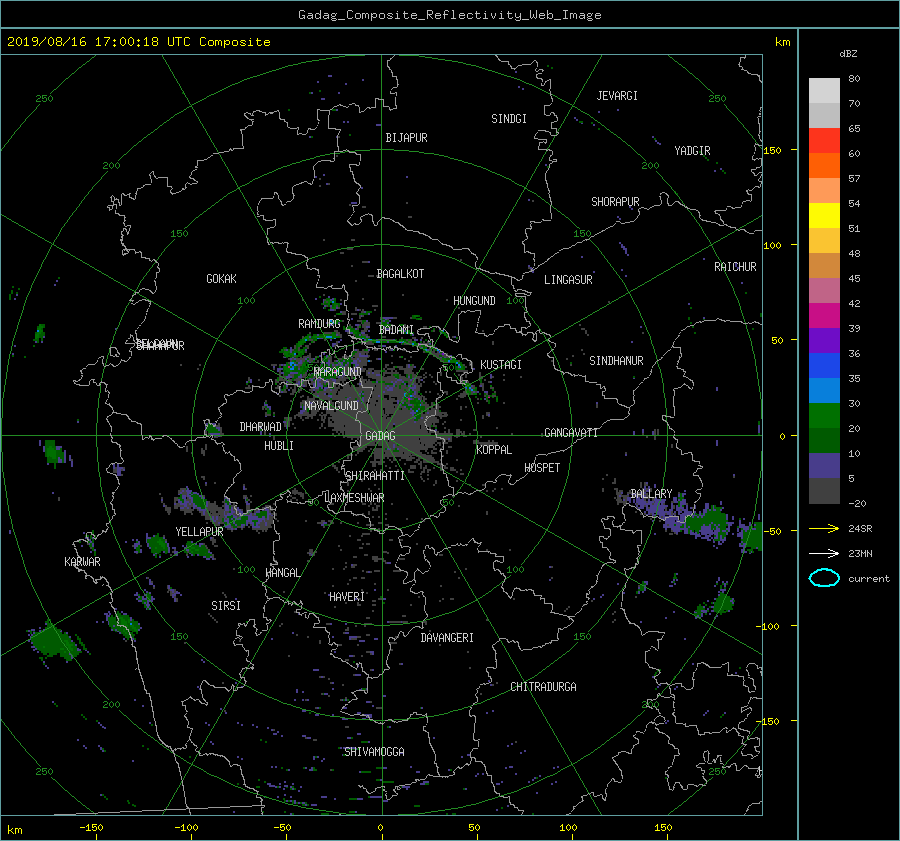Click the HAVERI city label
Image resolution: width=900 pixels, height=841 pixels.
point(347,597)
